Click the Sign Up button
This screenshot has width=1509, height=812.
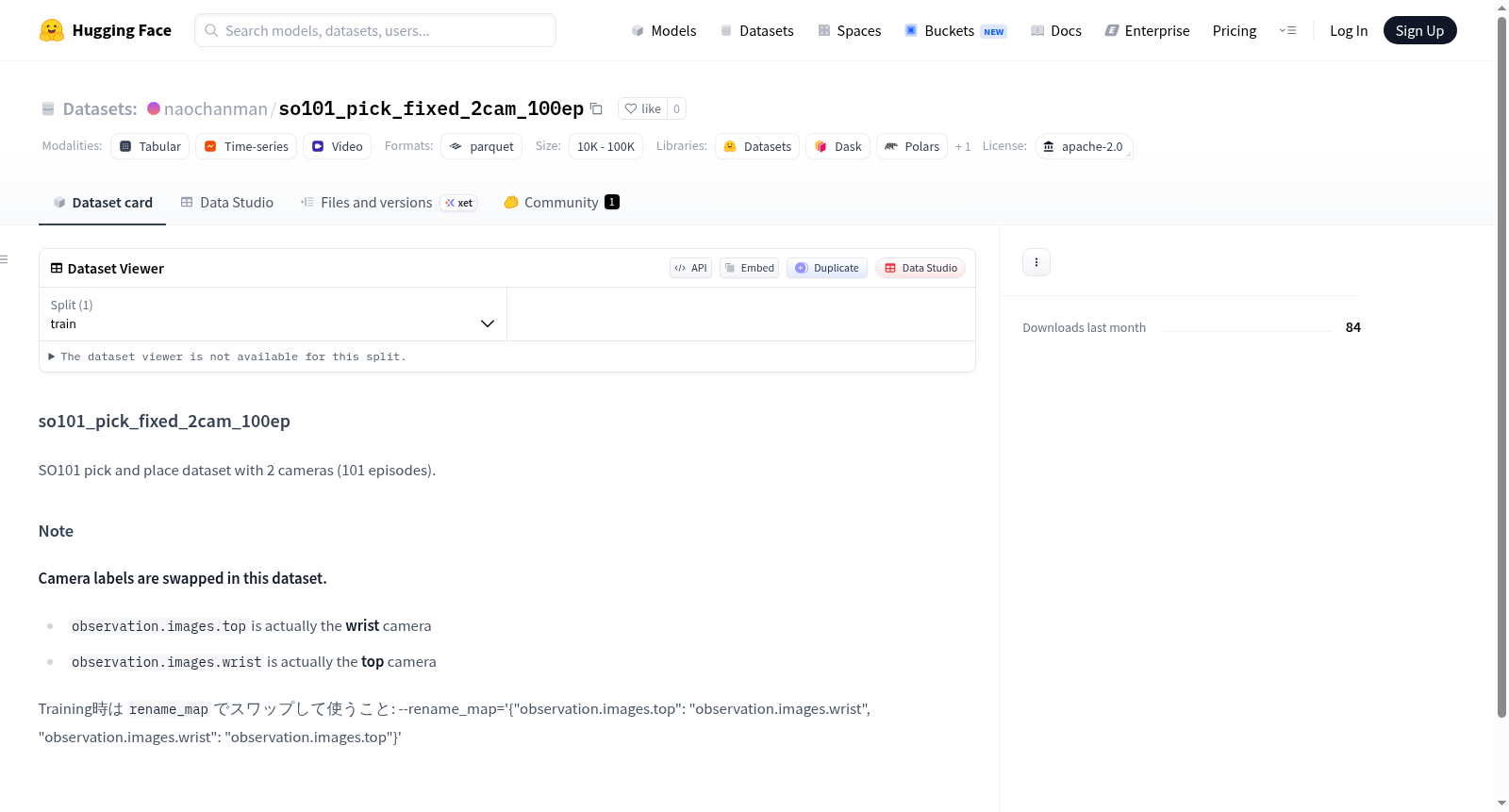point(1419,30)
